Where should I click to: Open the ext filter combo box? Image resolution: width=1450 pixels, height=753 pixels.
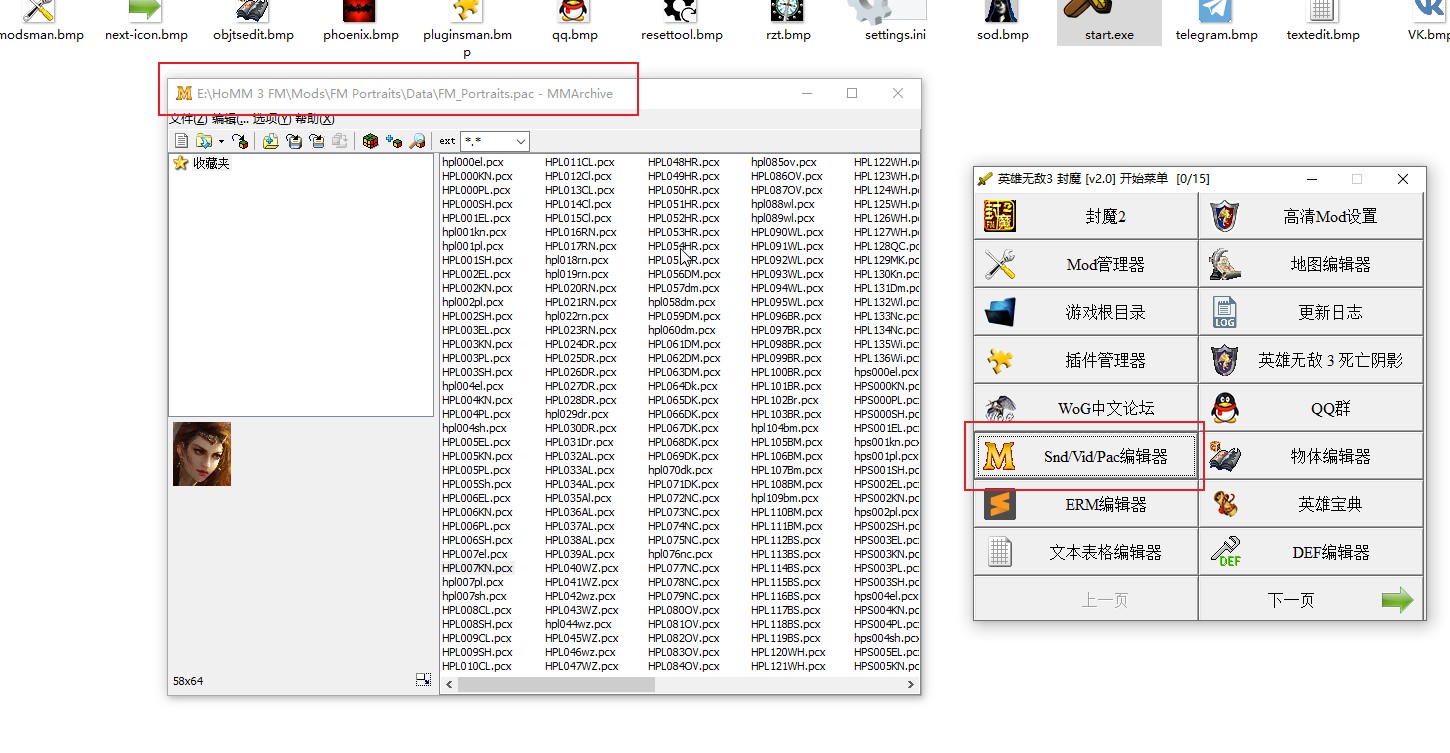point(495,141)
